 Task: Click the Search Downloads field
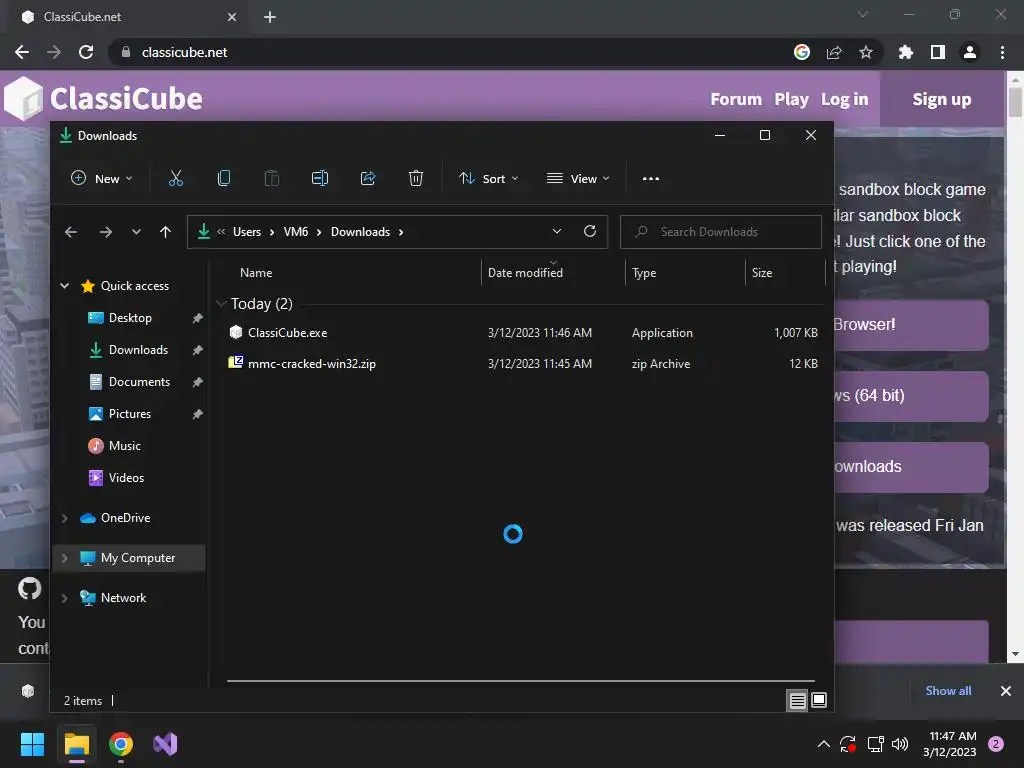pyautogui.click(x=720, y=232)
